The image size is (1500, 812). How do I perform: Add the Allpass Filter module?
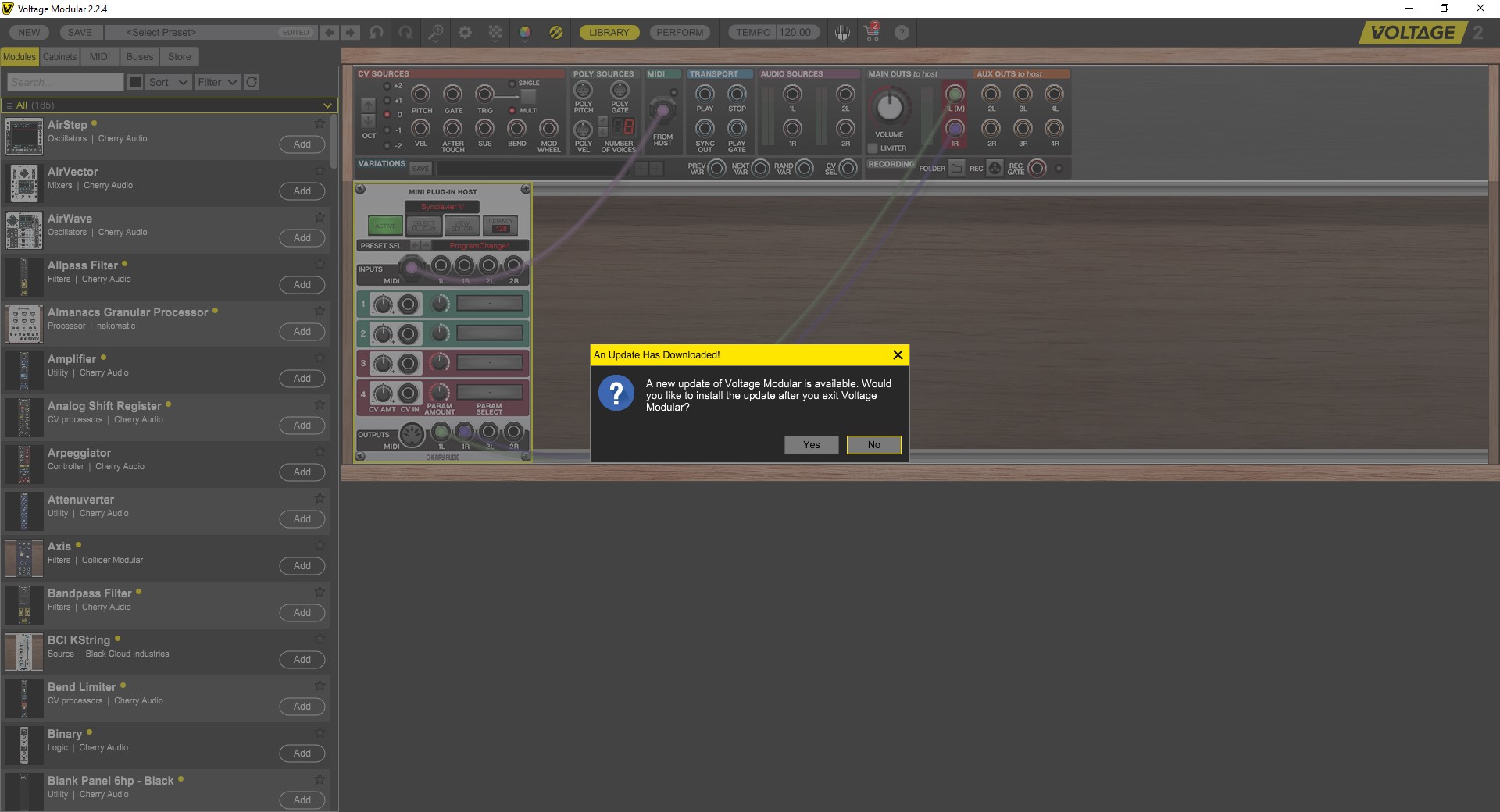click(302, 285)
